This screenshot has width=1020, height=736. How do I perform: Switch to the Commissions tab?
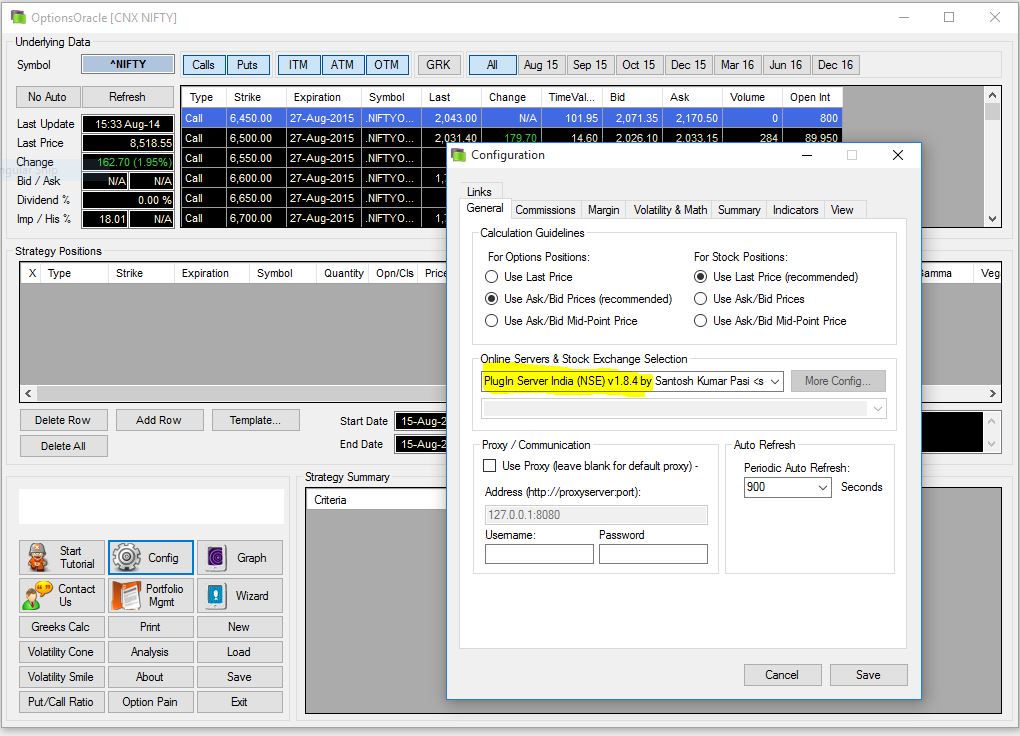(x=545, y=210)
